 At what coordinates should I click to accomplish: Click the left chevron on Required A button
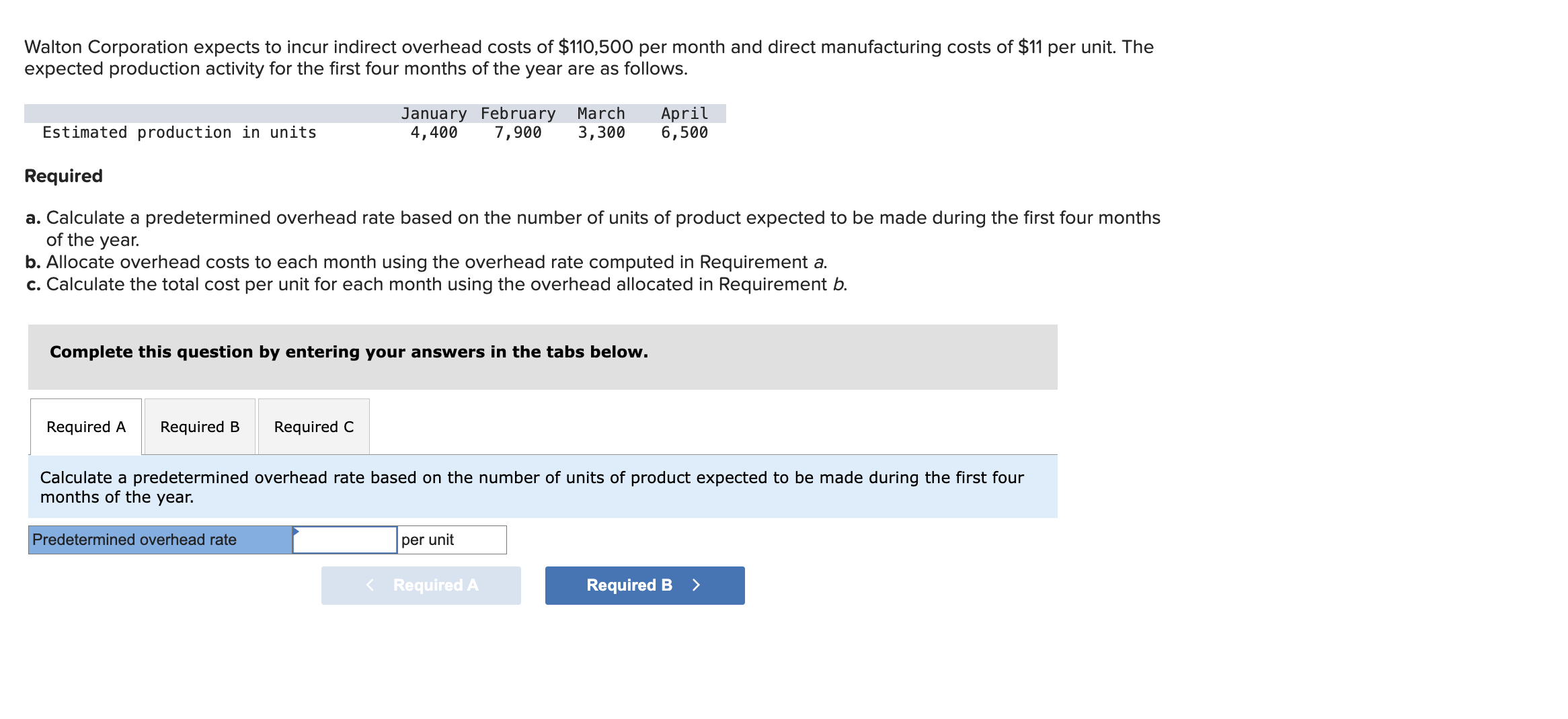[x=370, y=585]
